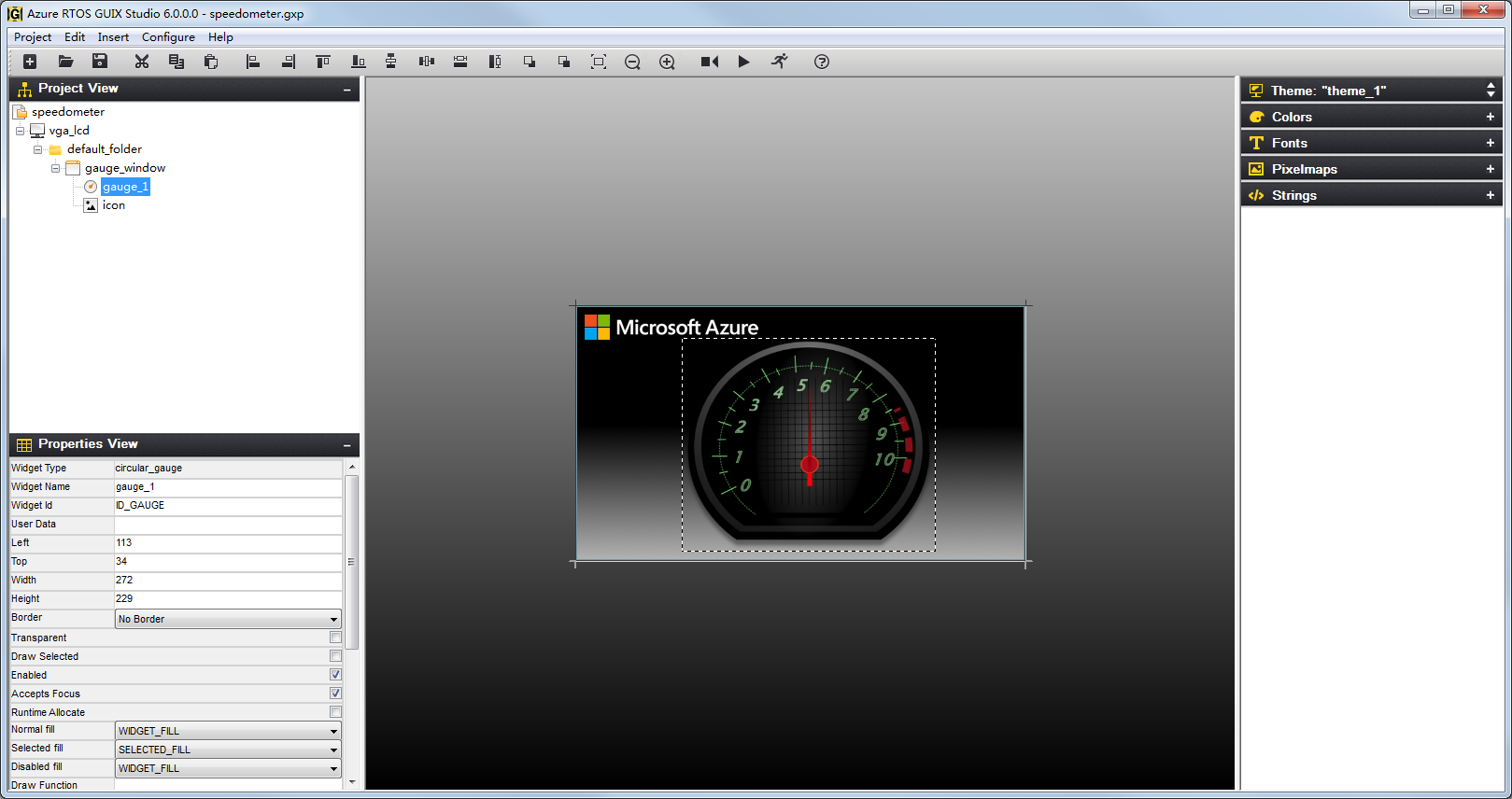1512x799 pixels.
Task: Edit the Widget Id field
Action: 228,505
